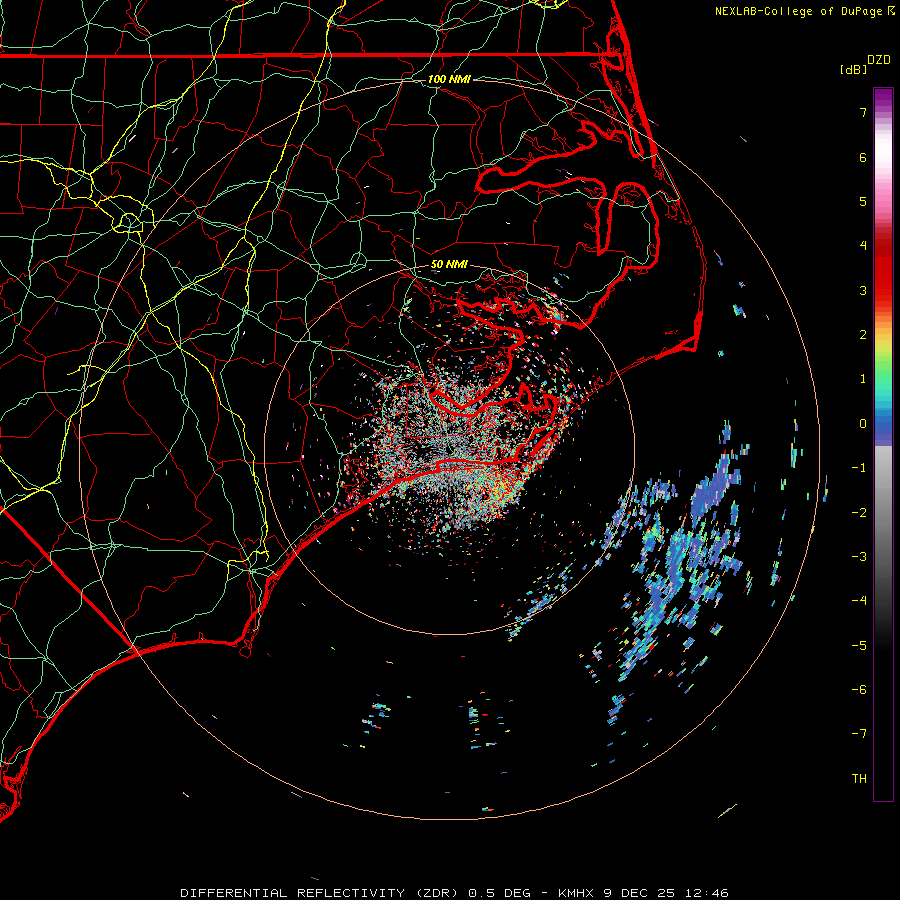Click the colorbar value label -6
900x900 pixels.
859,690
